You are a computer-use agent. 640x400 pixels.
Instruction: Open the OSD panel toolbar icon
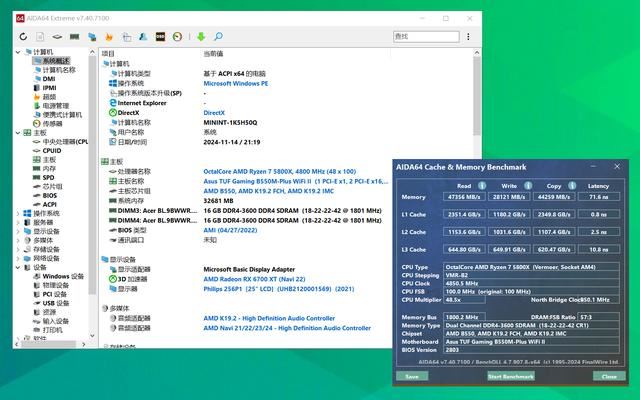160,37
